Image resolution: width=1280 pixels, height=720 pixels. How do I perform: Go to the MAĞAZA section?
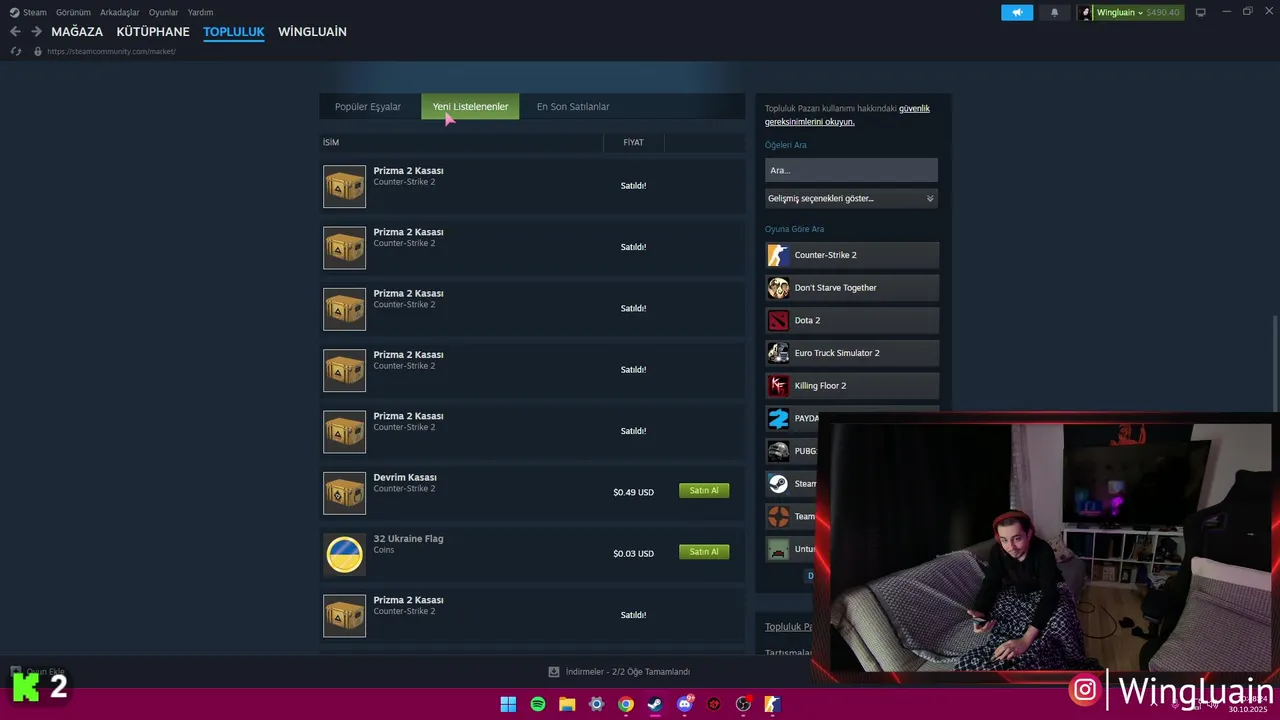[x=77, y=32]
